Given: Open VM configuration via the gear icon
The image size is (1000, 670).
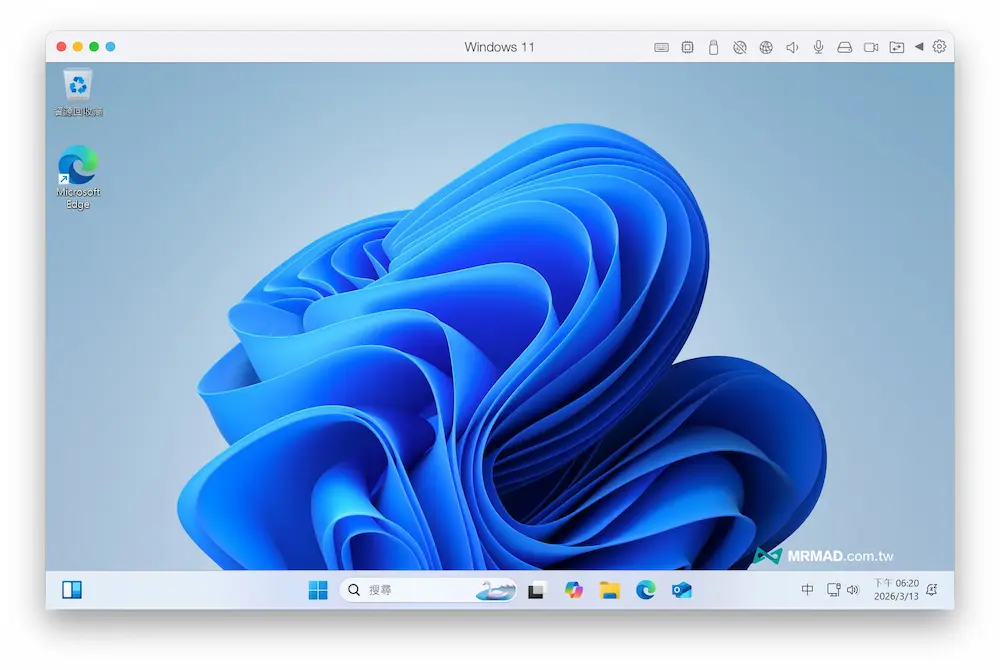Looking at the screenshot, I should tap(938, 46).
